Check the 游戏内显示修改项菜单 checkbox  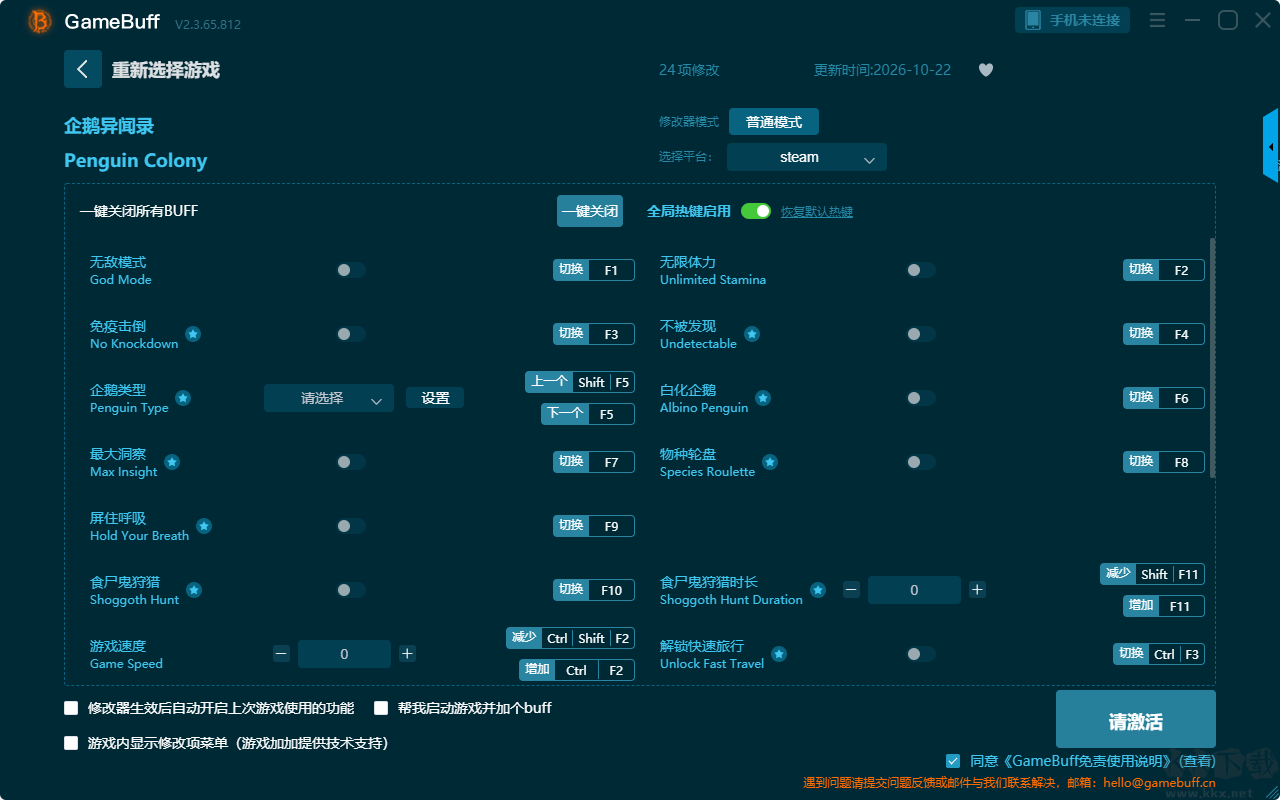click(x=71, y=743)
